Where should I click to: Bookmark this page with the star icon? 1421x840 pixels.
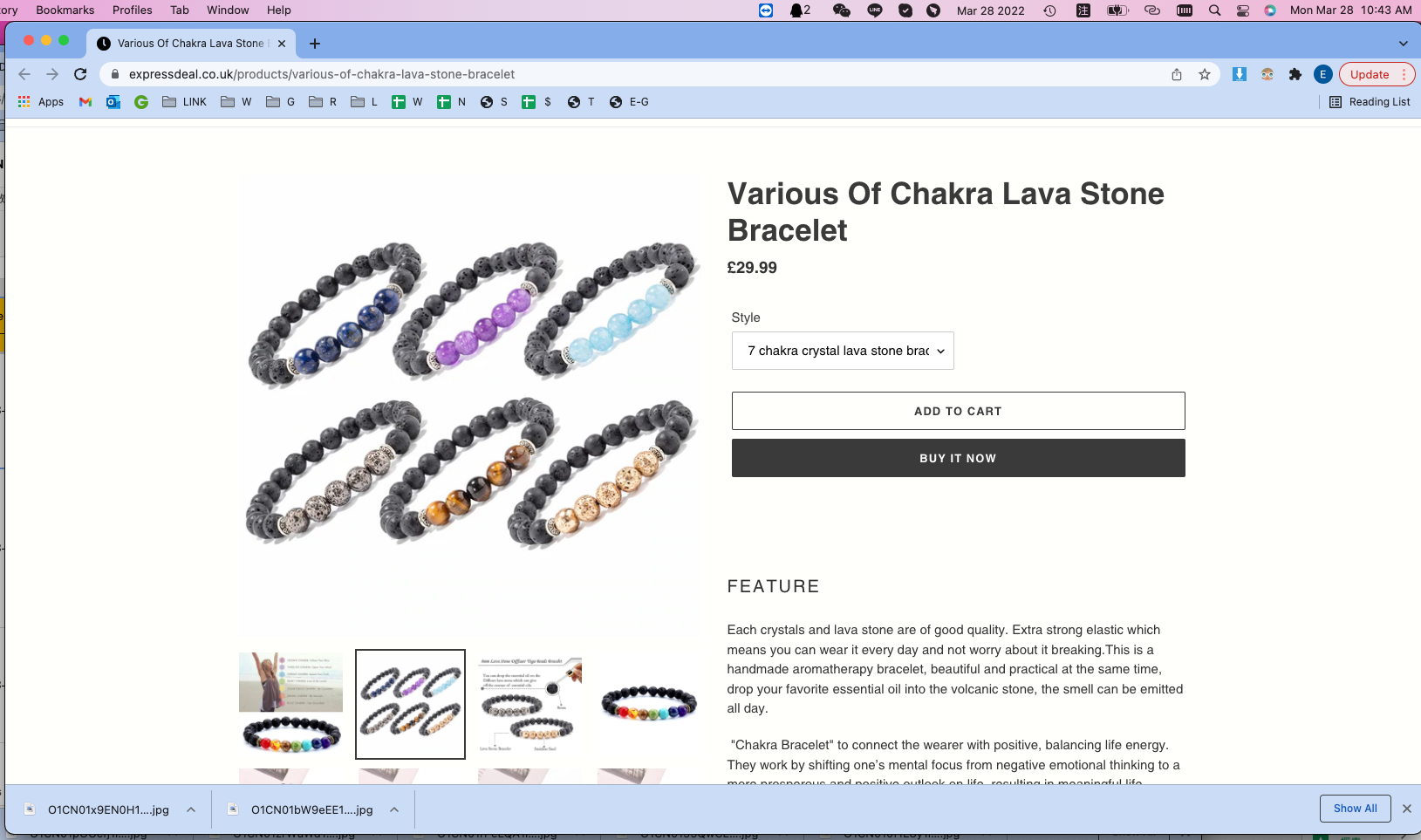click(1205, 74)
